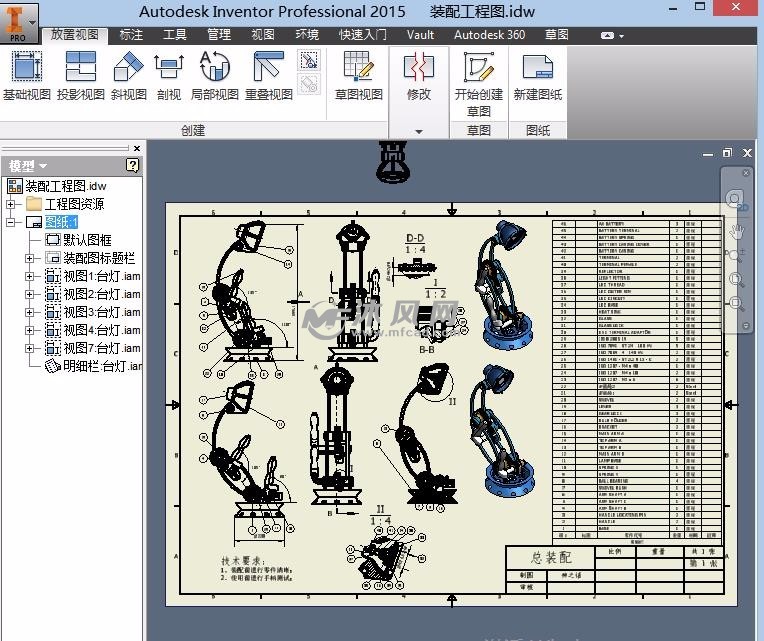This screenshot has height=641, width=764.
Task: Open the Modify (修改) panel dropdown
Action: [418, 131]
